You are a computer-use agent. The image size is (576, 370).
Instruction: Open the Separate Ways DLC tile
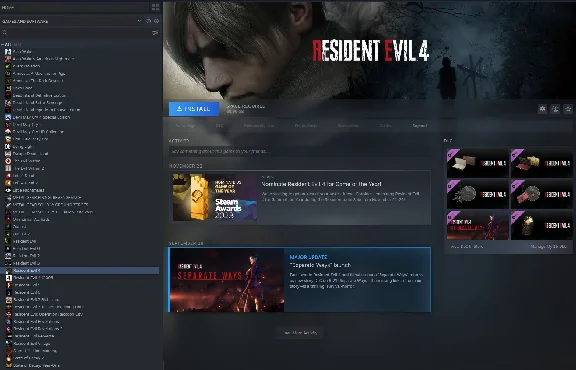pos(478,225)
